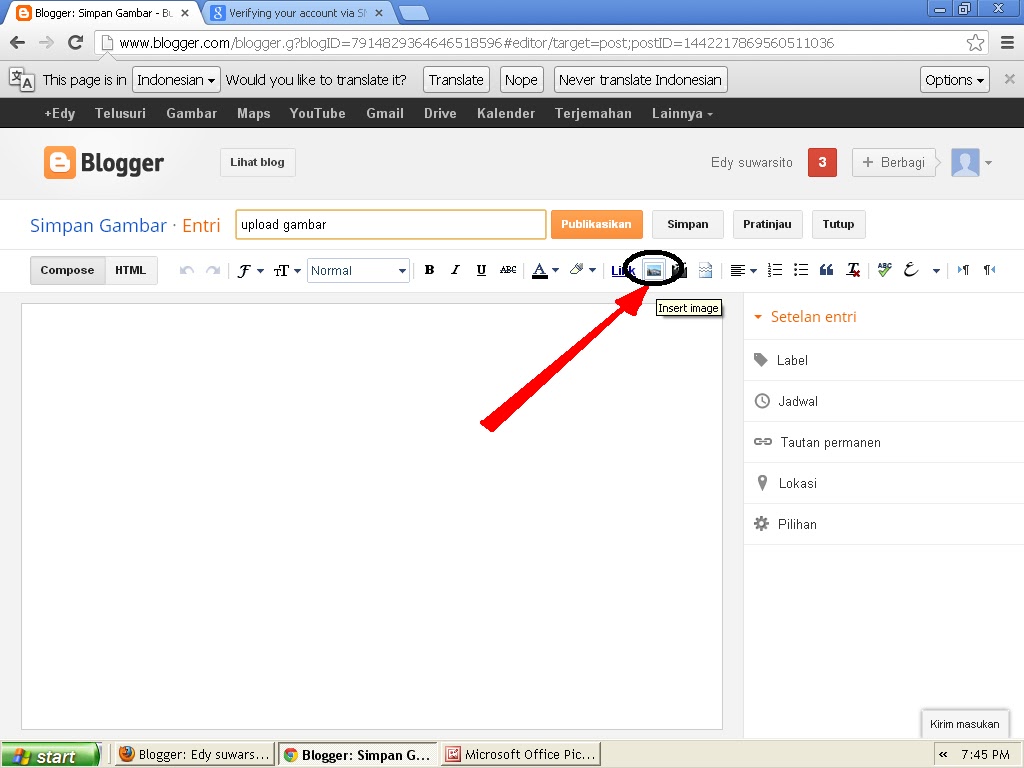The image size is (1024, 768).
Task: Open Tautan permanen setting
Action: pyautogui.click(x=884, y=442)
